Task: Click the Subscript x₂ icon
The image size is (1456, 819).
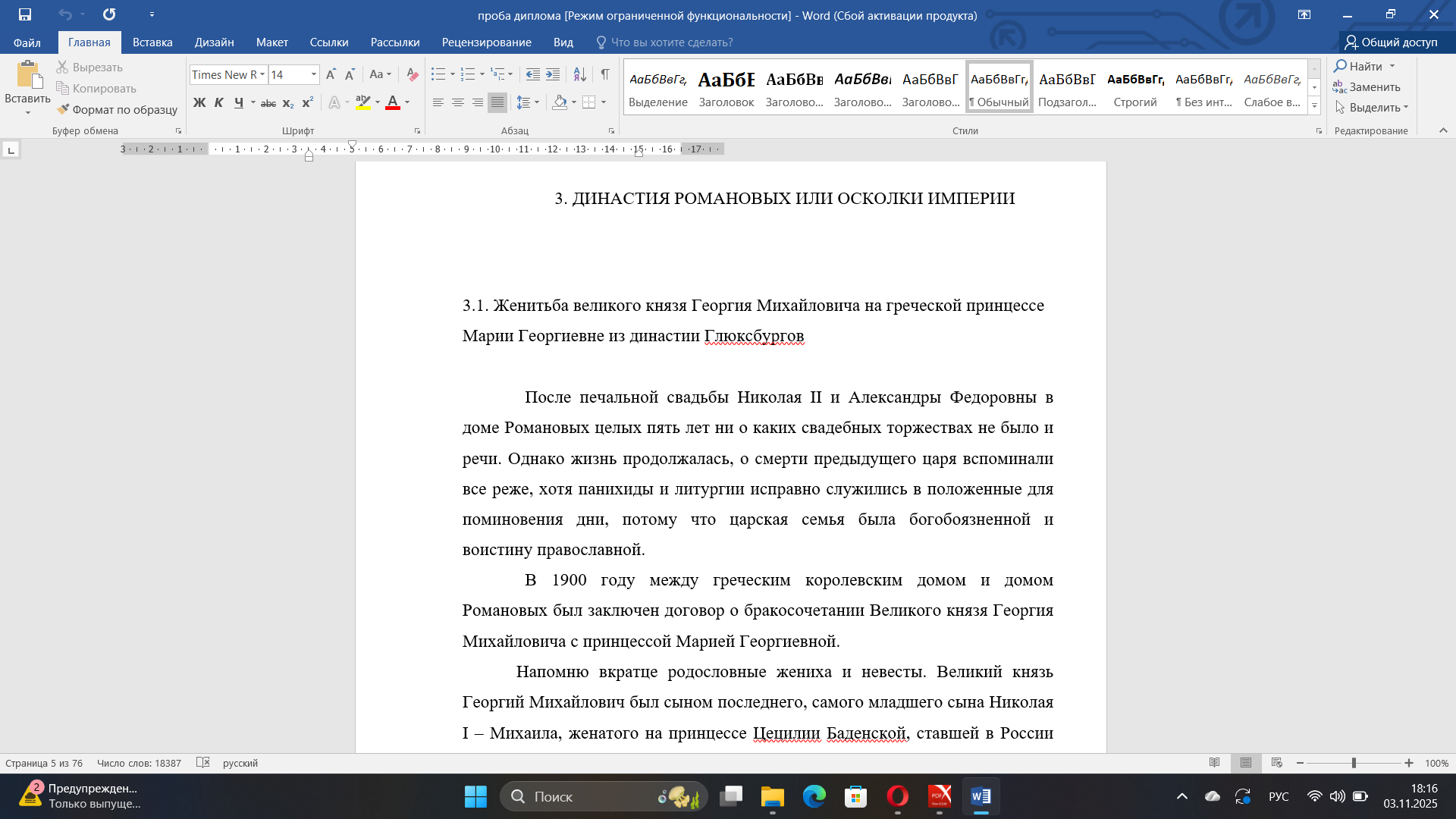Action: (288, 103)
